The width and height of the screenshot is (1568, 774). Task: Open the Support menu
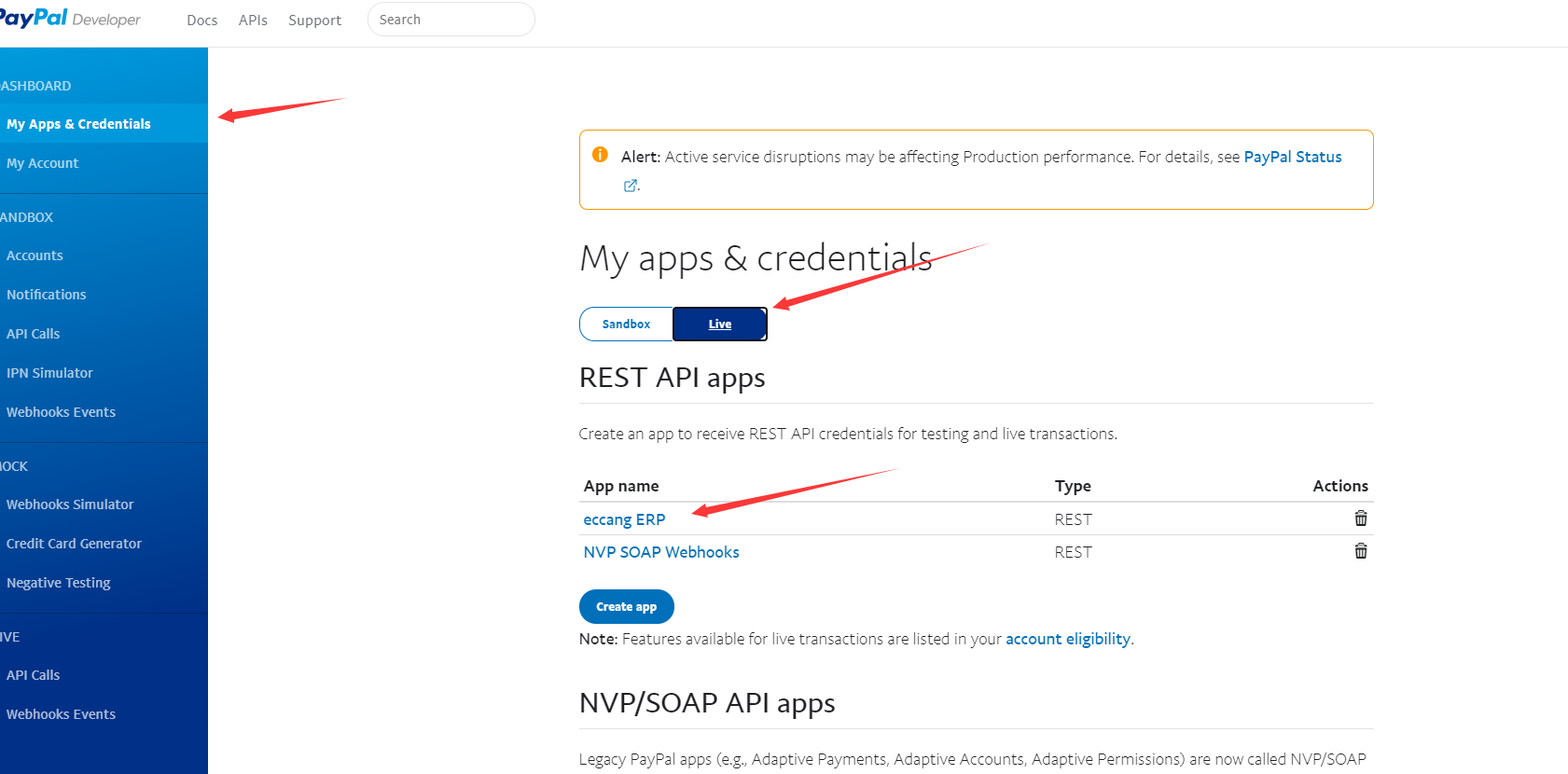[x=314, y=20]
